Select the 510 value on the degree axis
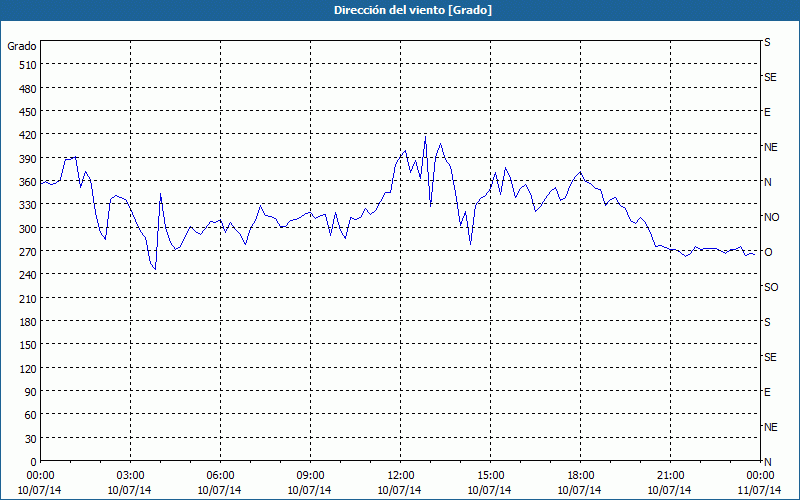 [28, 65]
